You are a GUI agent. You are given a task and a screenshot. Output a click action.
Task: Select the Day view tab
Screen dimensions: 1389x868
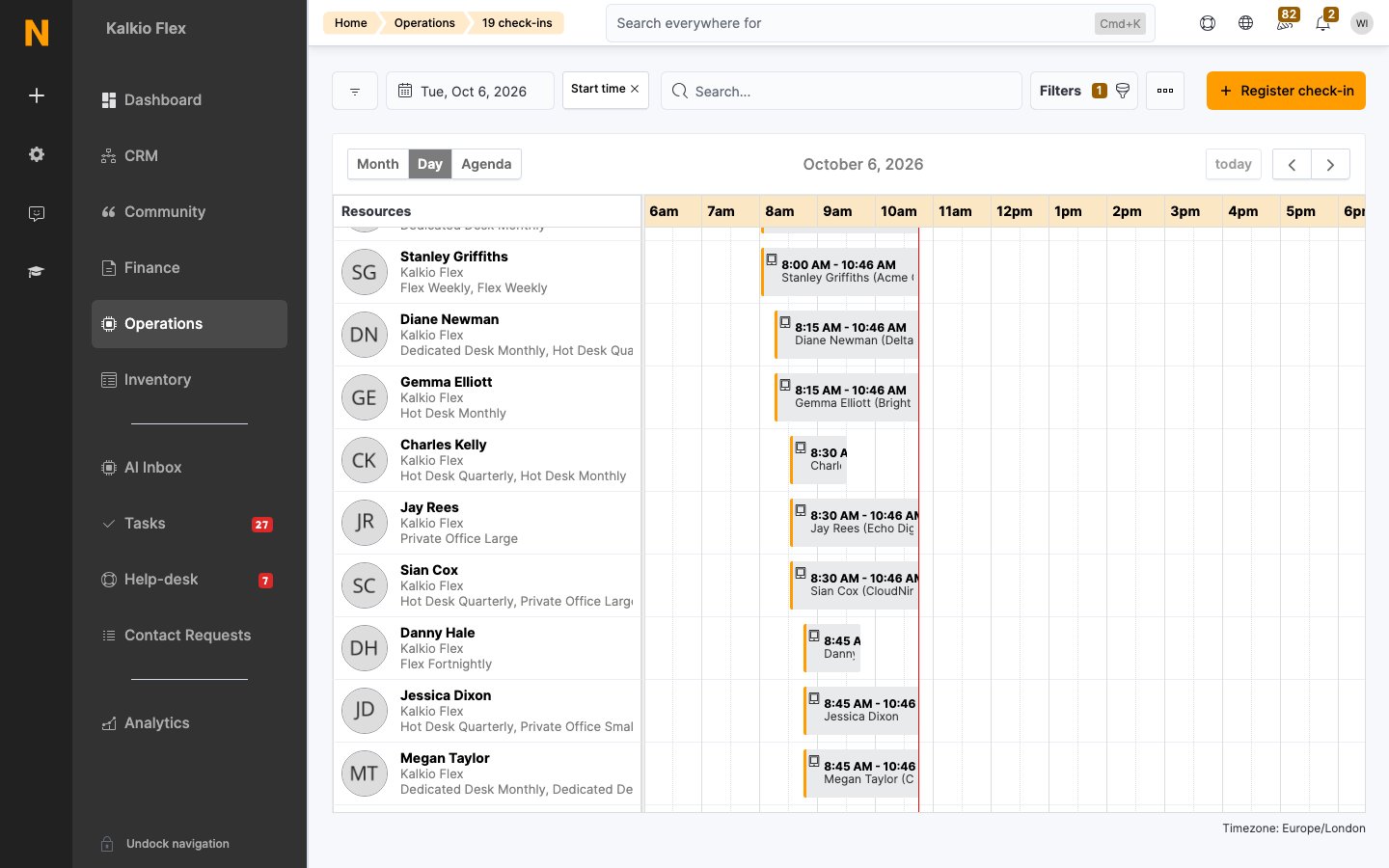430,164
